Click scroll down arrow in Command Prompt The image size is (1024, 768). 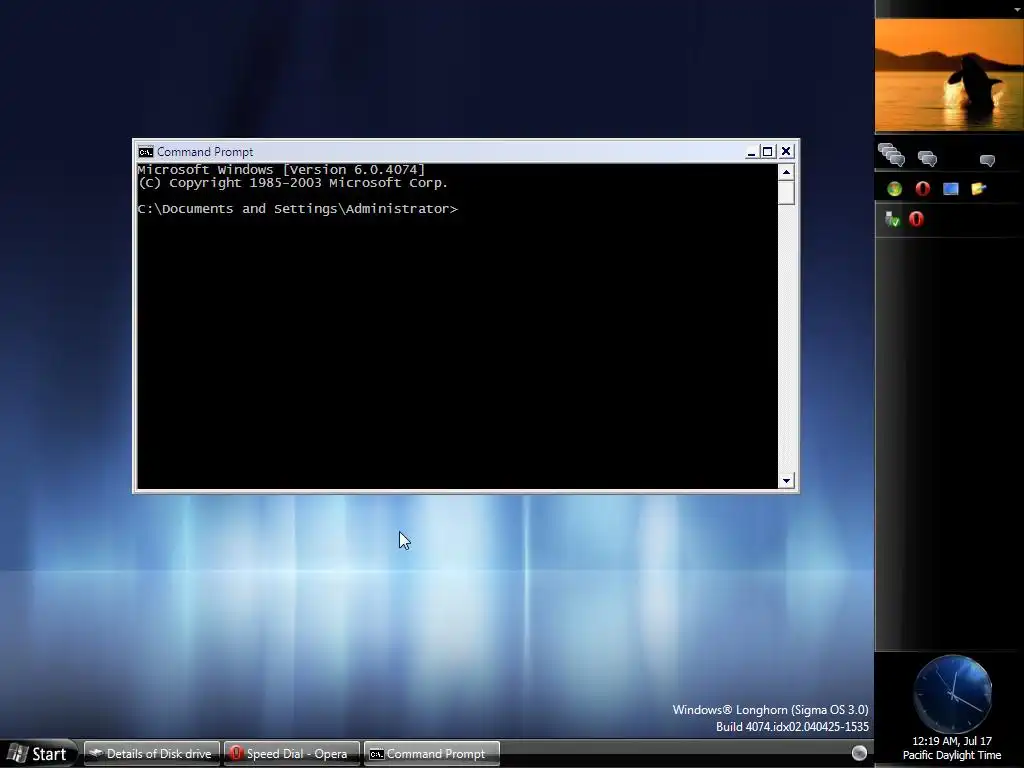pyautogui.click(x=786, y=481)
